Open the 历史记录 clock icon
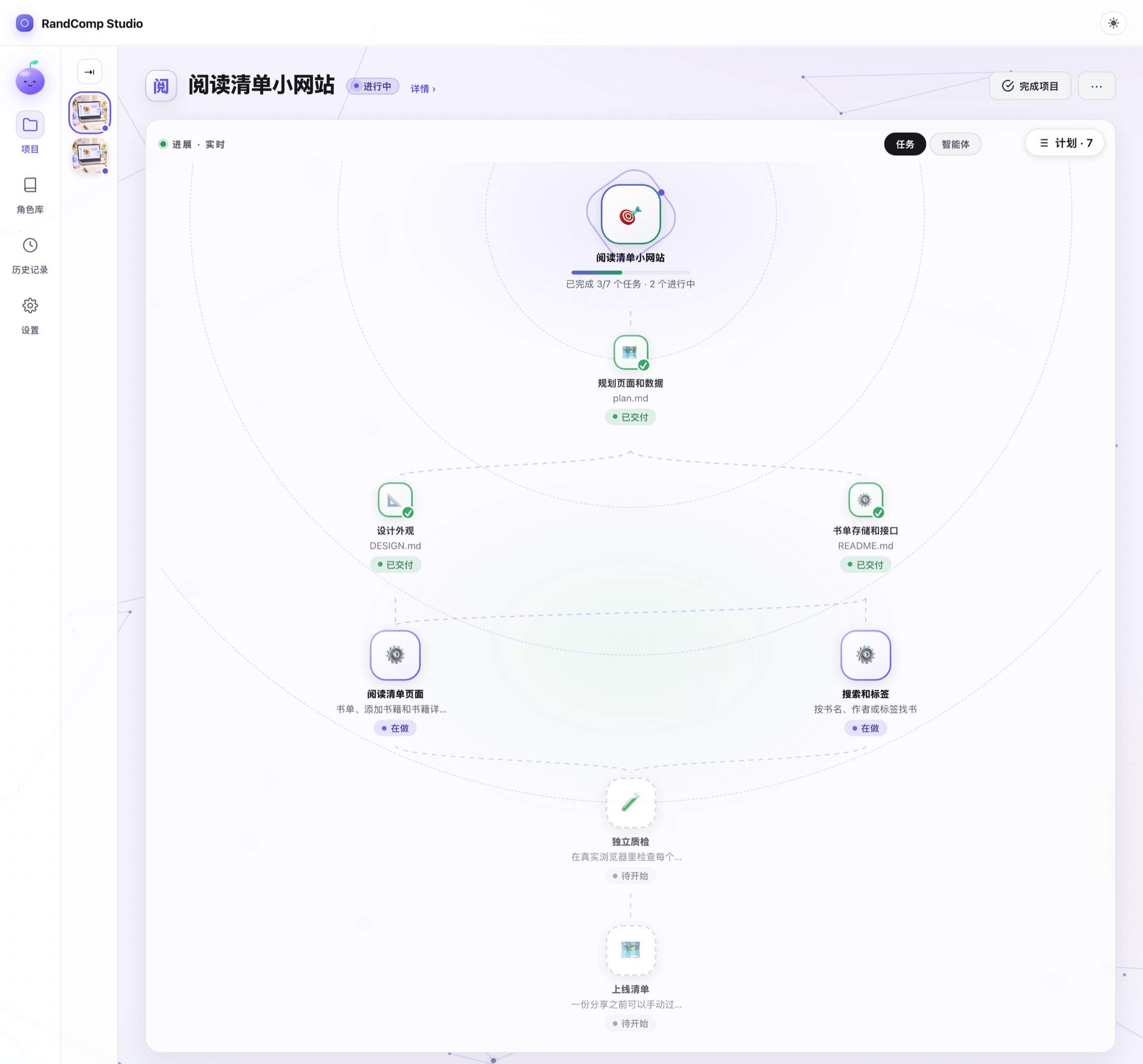Screen dimensions: 1143x1064 coord(30,245)
